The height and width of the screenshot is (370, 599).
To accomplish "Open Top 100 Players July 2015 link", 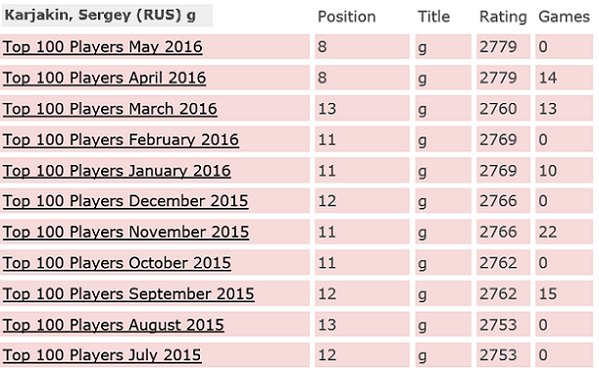I will (102, 355).
